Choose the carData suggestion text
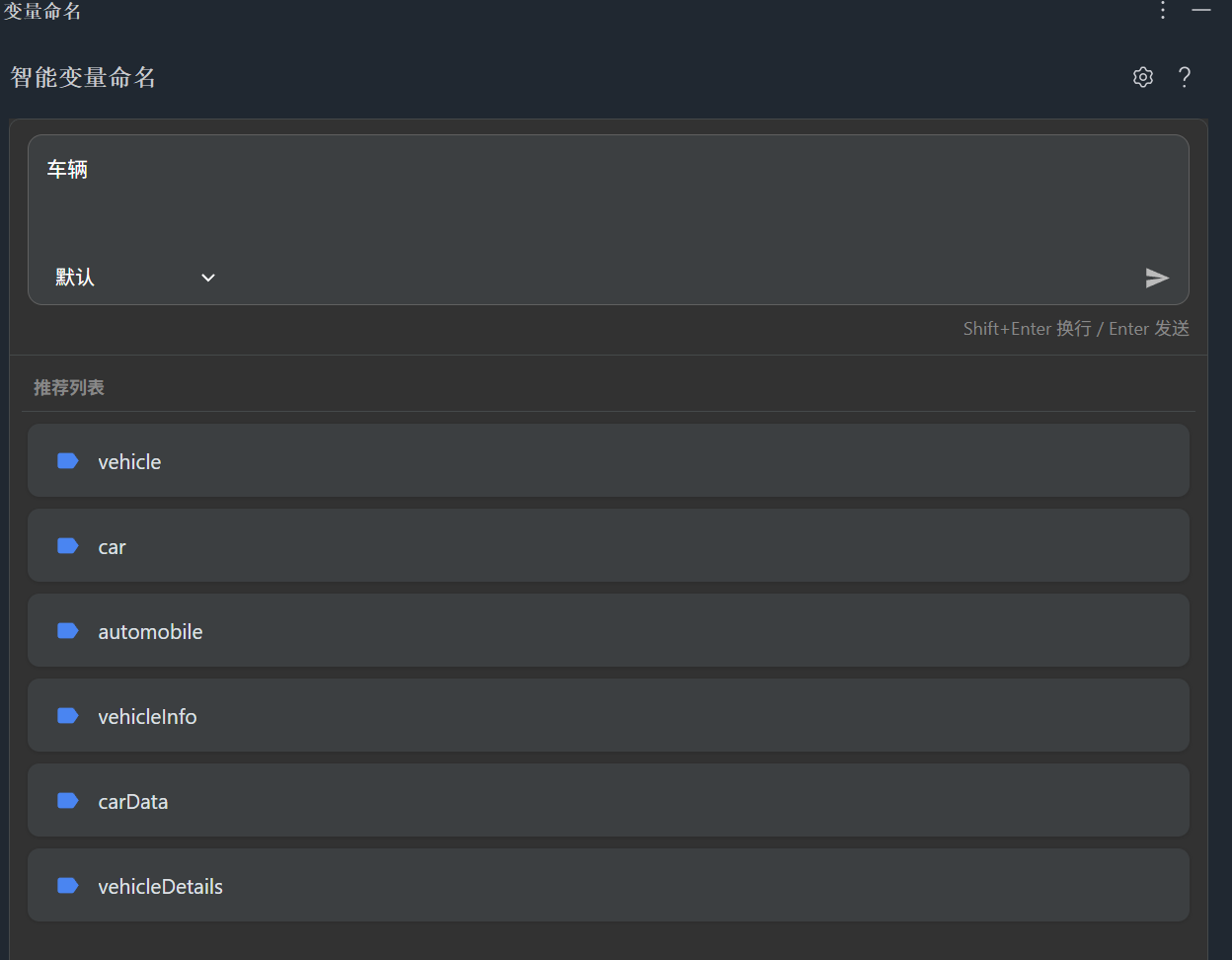This screenshot has width=1232, height=960. click(132, 802)
